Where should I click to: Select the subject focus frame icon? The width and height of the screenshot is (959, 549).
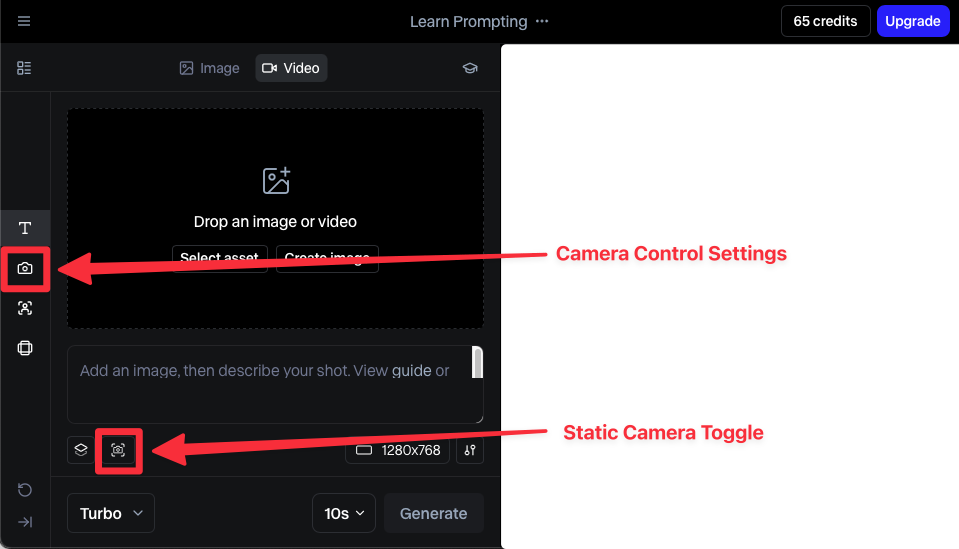pyautogui.click(x=25, y=308)
